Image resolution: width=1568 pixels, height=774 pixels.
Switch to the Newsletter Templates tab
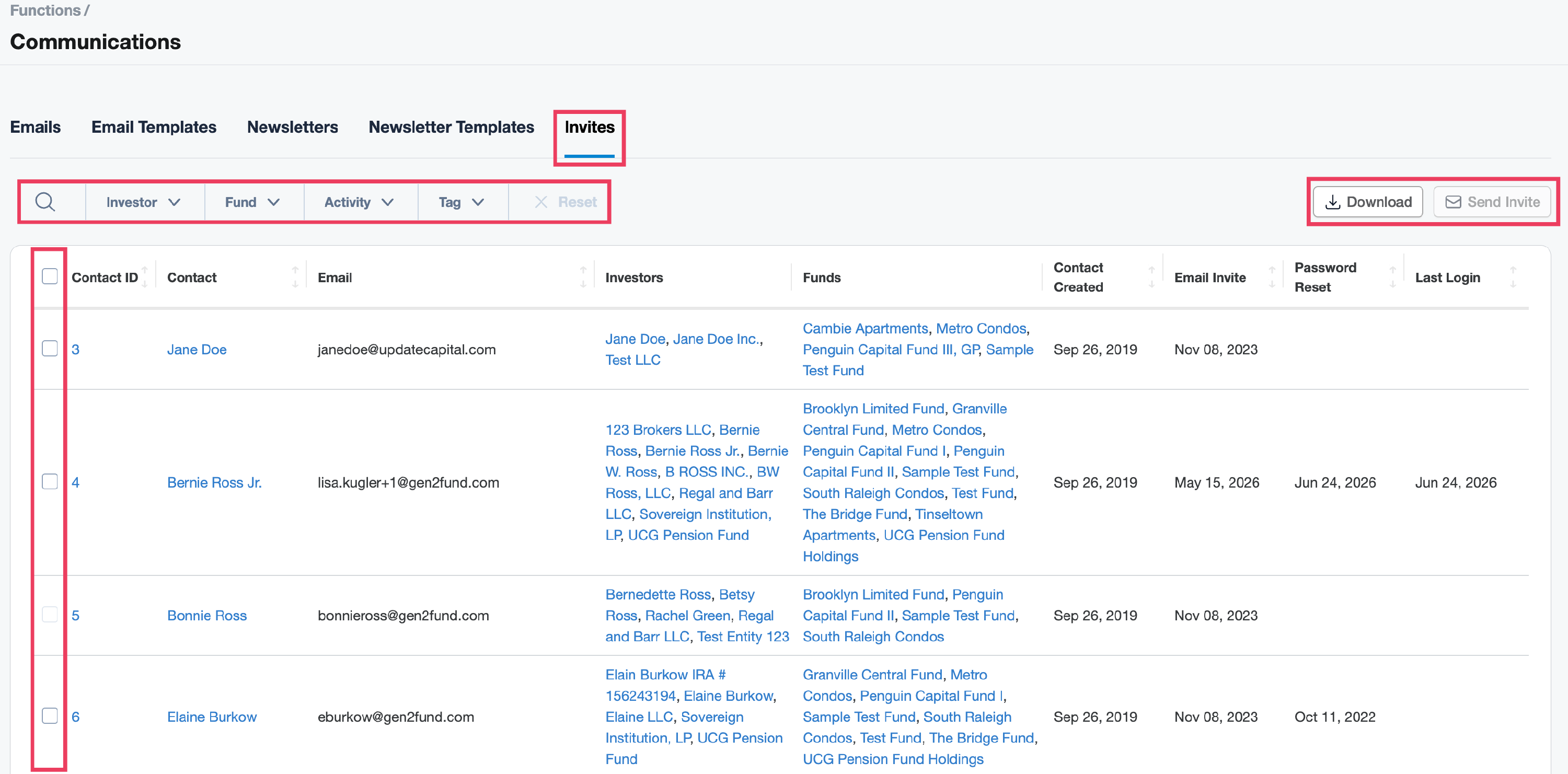(x=452, y=126)
